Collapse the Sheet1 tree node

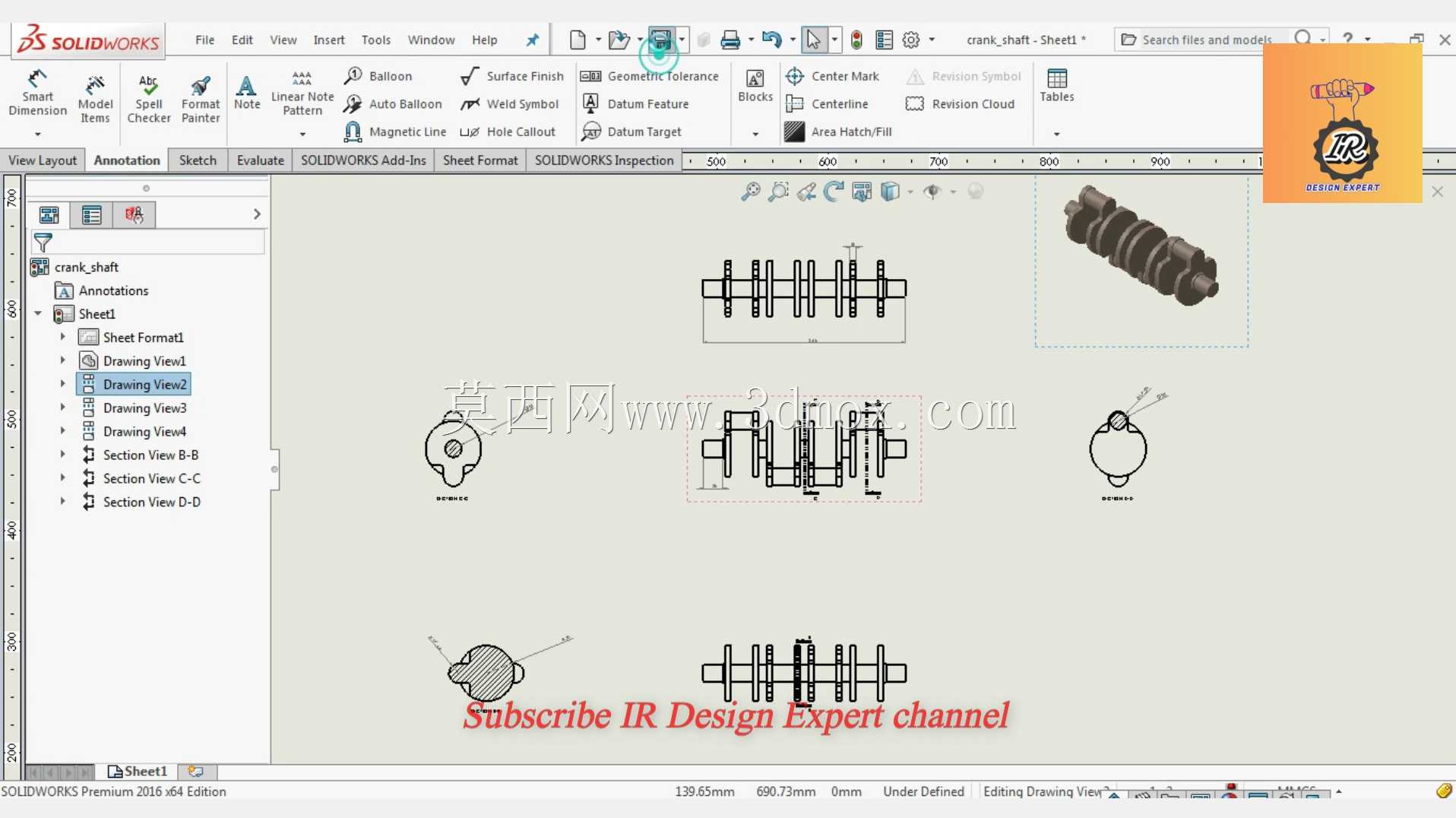click(38, 313)
